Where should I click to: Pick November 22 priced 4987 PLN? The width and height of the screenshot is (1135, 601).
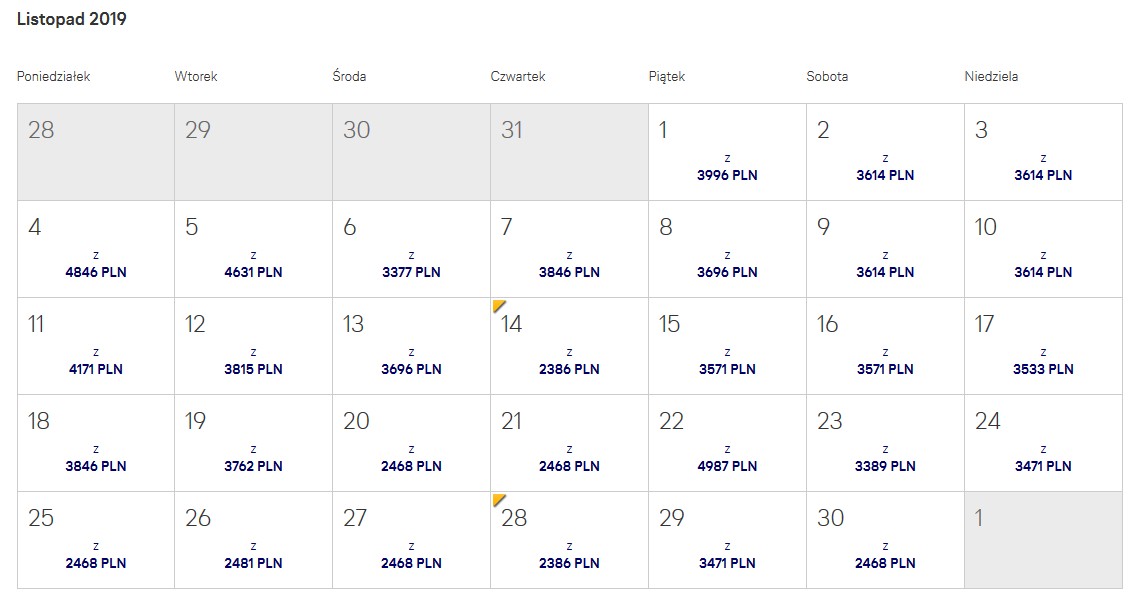(727, 443)
